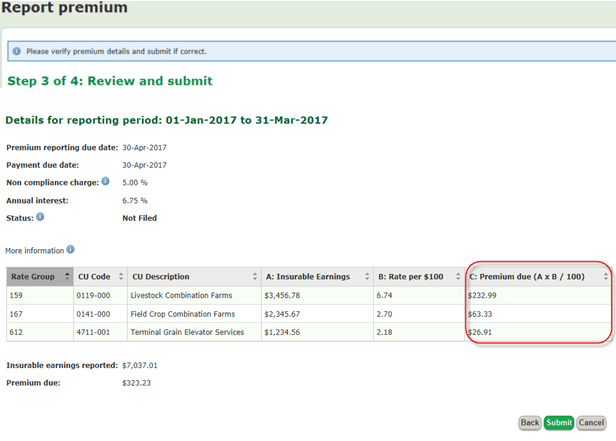The image size is (616, 441).
Task: Click insurable earnings $3,456.78
Action: (282, 295)
